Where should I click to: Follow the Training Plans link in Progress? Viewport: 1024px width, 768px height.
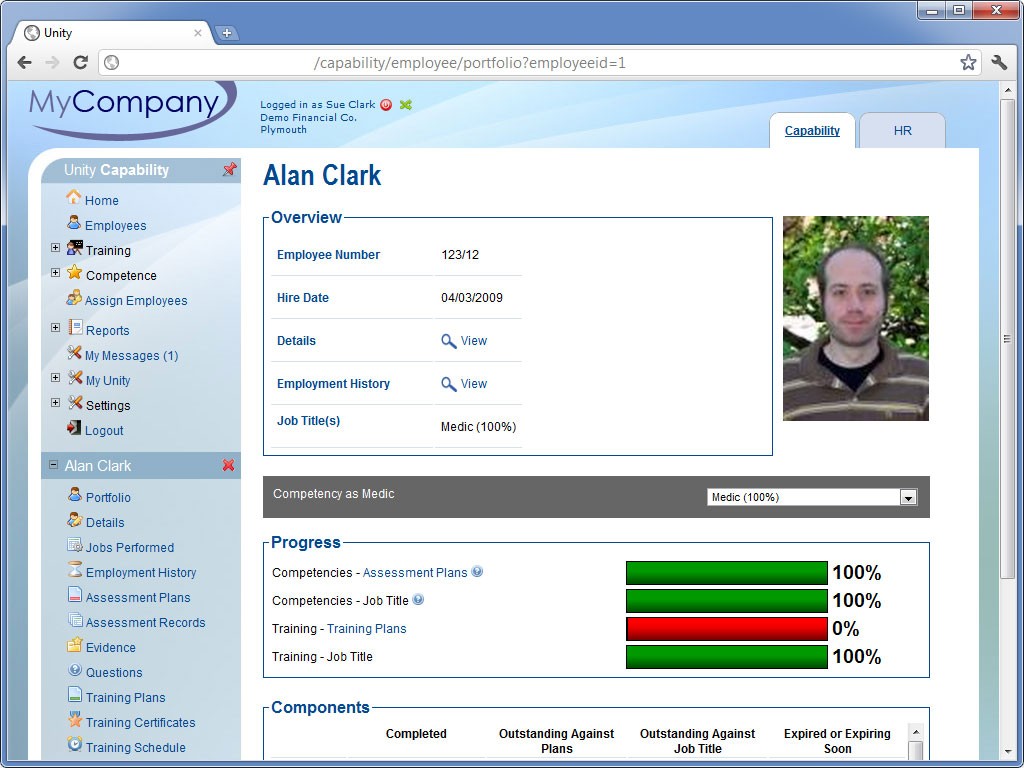click(366, 629)
